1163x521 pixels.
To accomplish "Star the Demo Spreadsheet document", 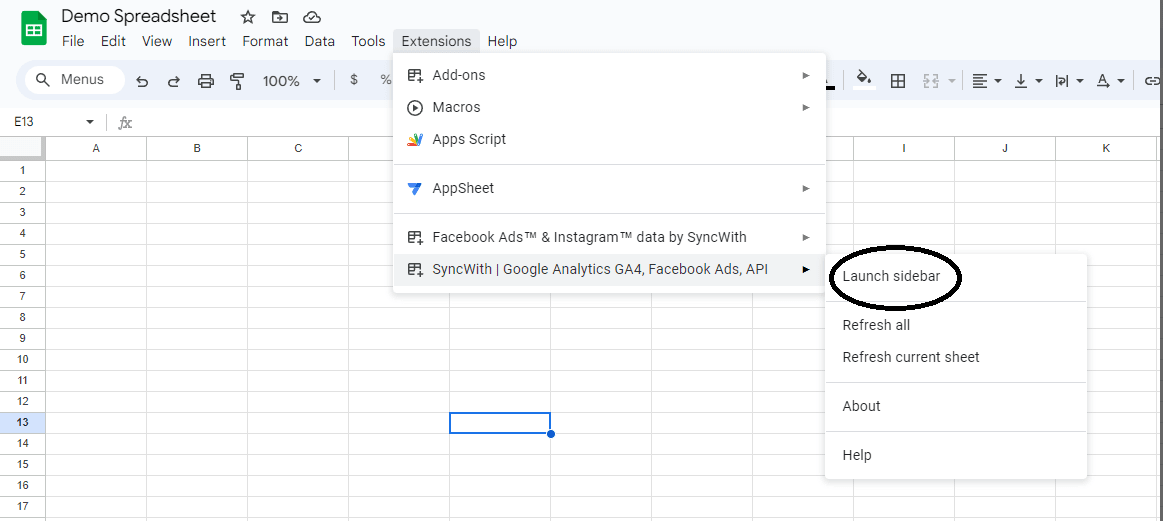I will coord(248,17).
